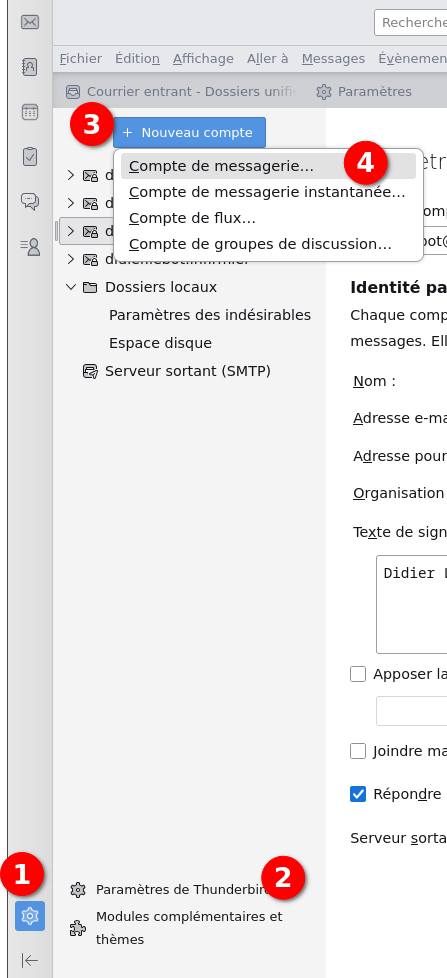
Task: Select Serveur sortant (SMTP) item
Action: pyautogui.click(x=188, y=372)
